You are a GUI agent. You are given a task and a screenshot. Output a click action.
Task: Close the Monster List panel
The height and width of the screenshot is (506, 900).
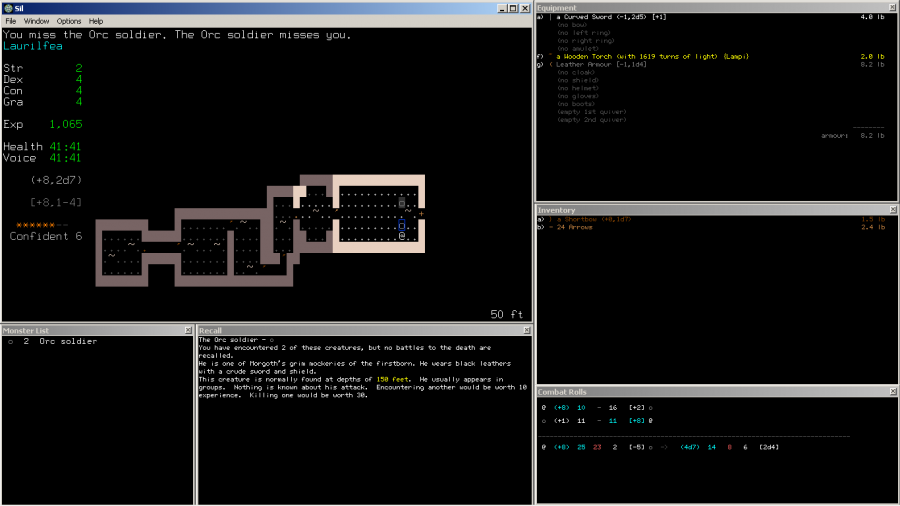188,330
